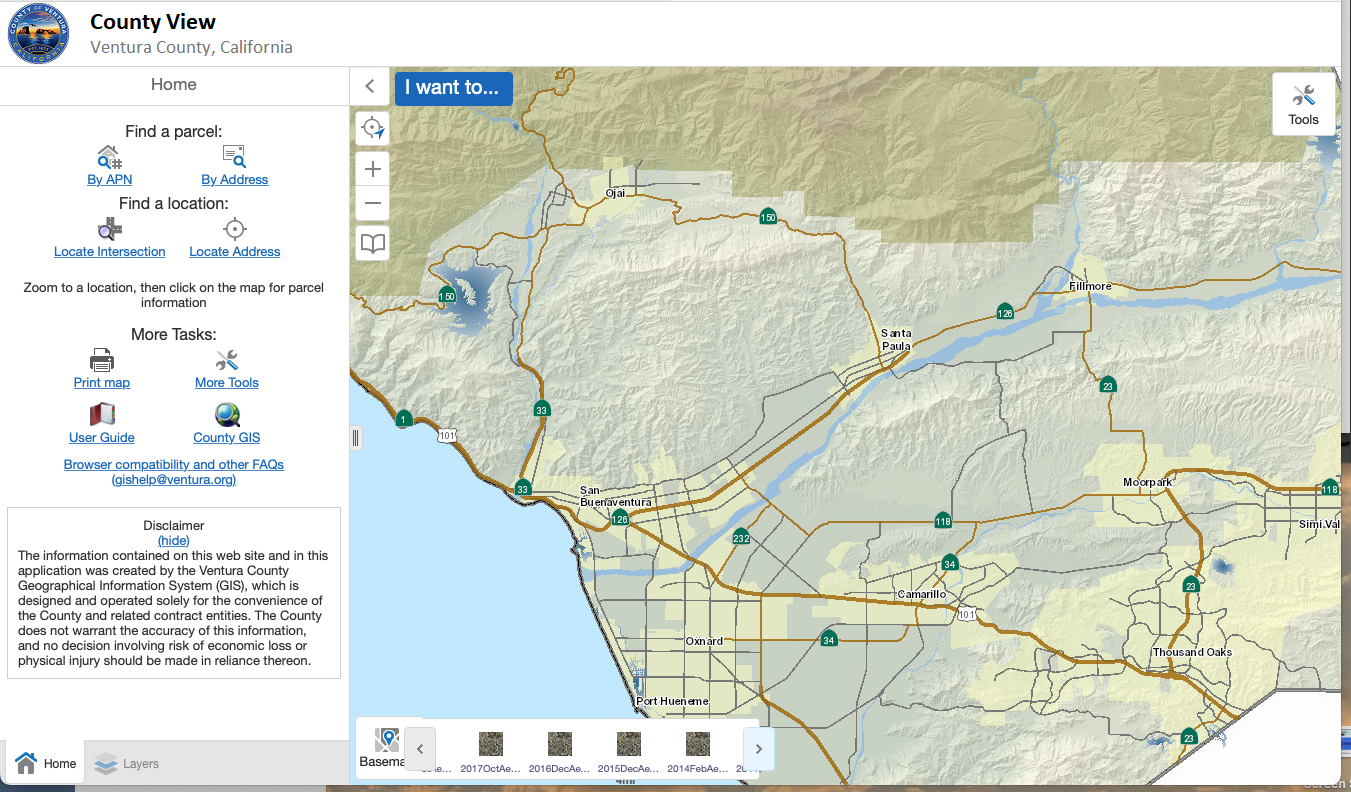Screen dimensions: 1351x792
Task: Select the Home tab at the bottom
Action: [x=46, y=764]
